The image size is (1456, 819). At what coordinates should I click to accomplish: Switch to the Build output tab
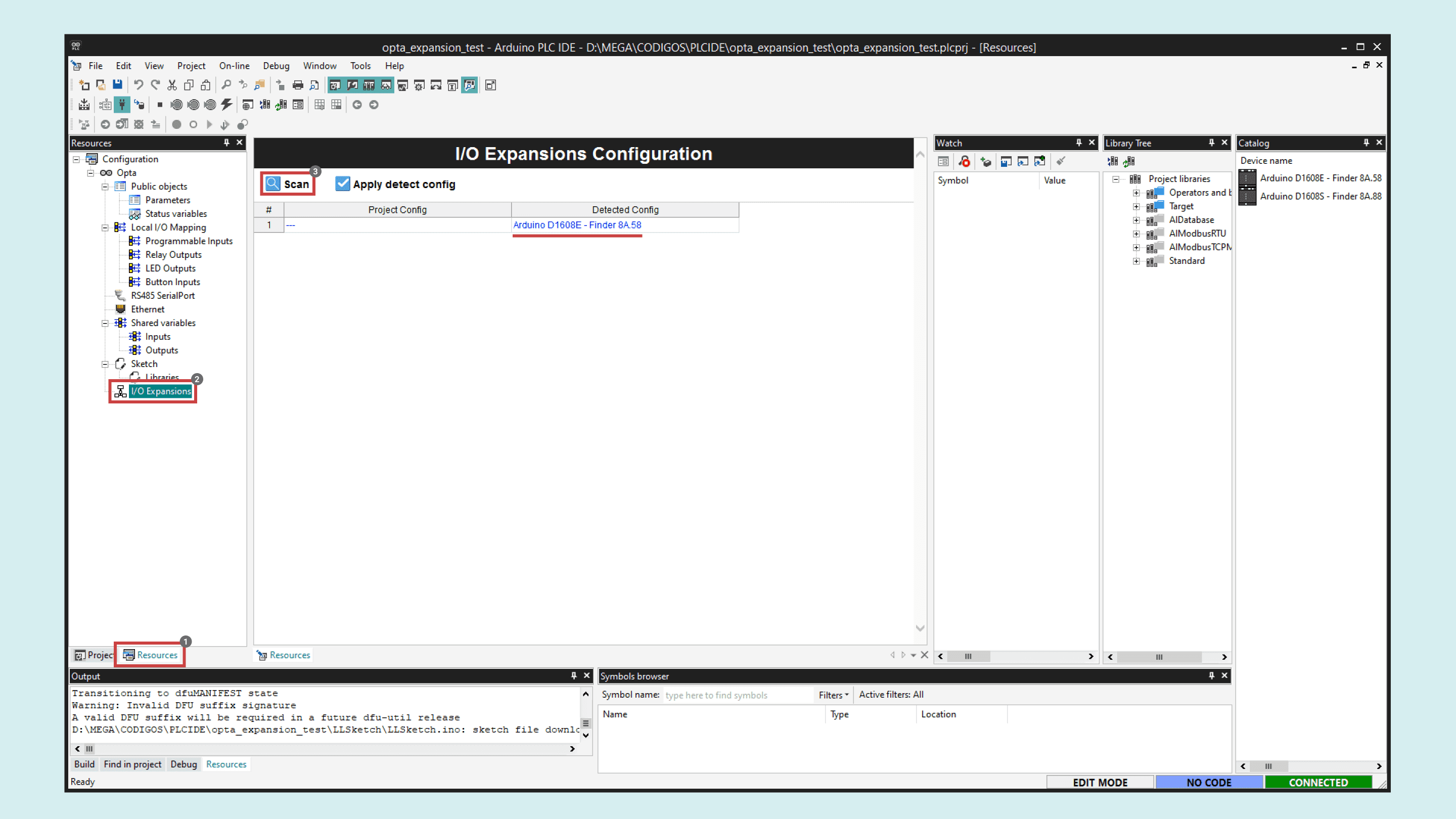point(84,764)
